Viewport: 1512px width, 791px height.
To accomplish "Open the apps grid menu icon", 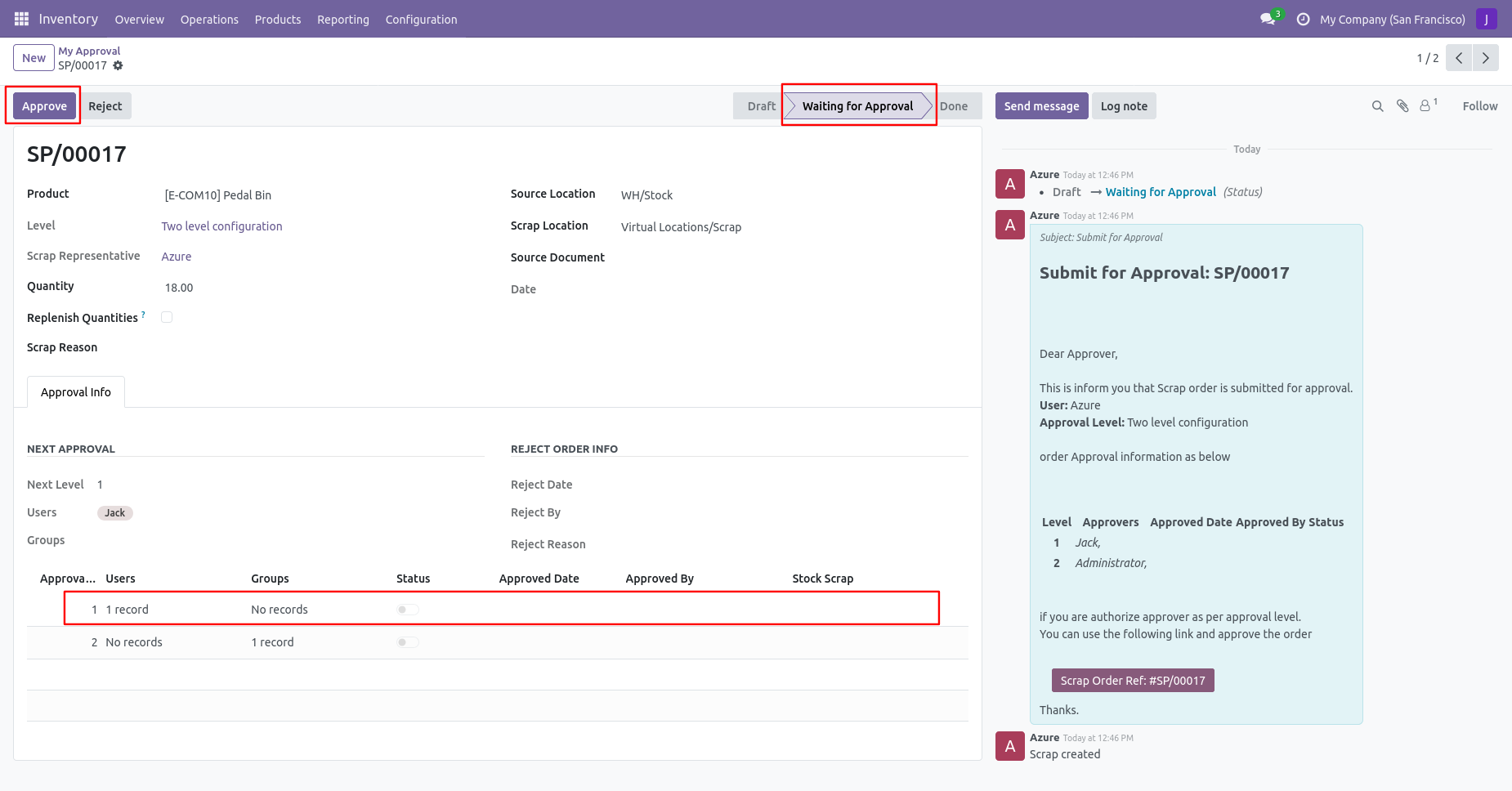I will pyautogui.click(x=21, y=19).
